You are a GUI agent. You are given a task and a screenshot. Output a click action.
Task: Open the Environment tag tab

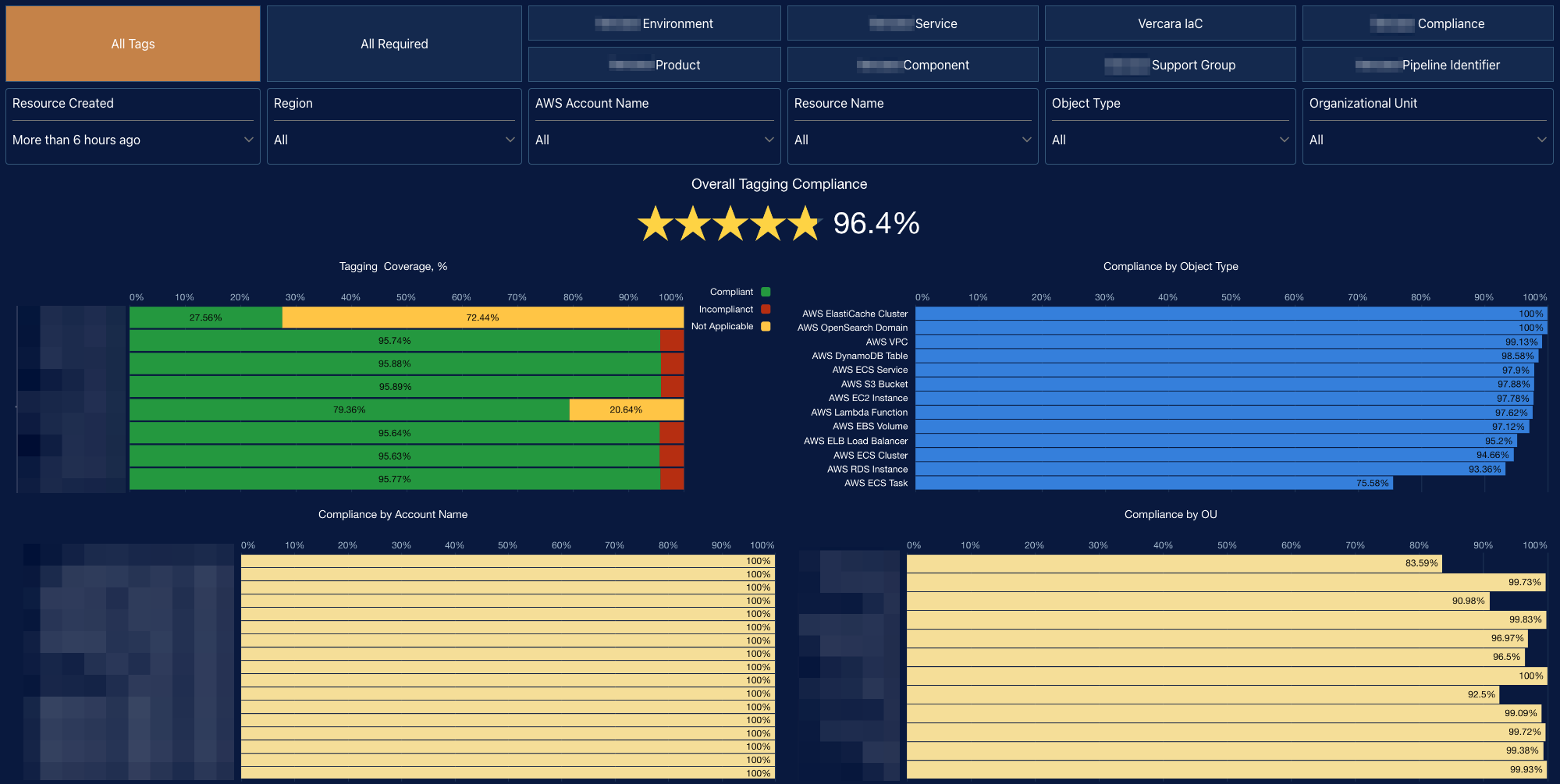(654, 23)
